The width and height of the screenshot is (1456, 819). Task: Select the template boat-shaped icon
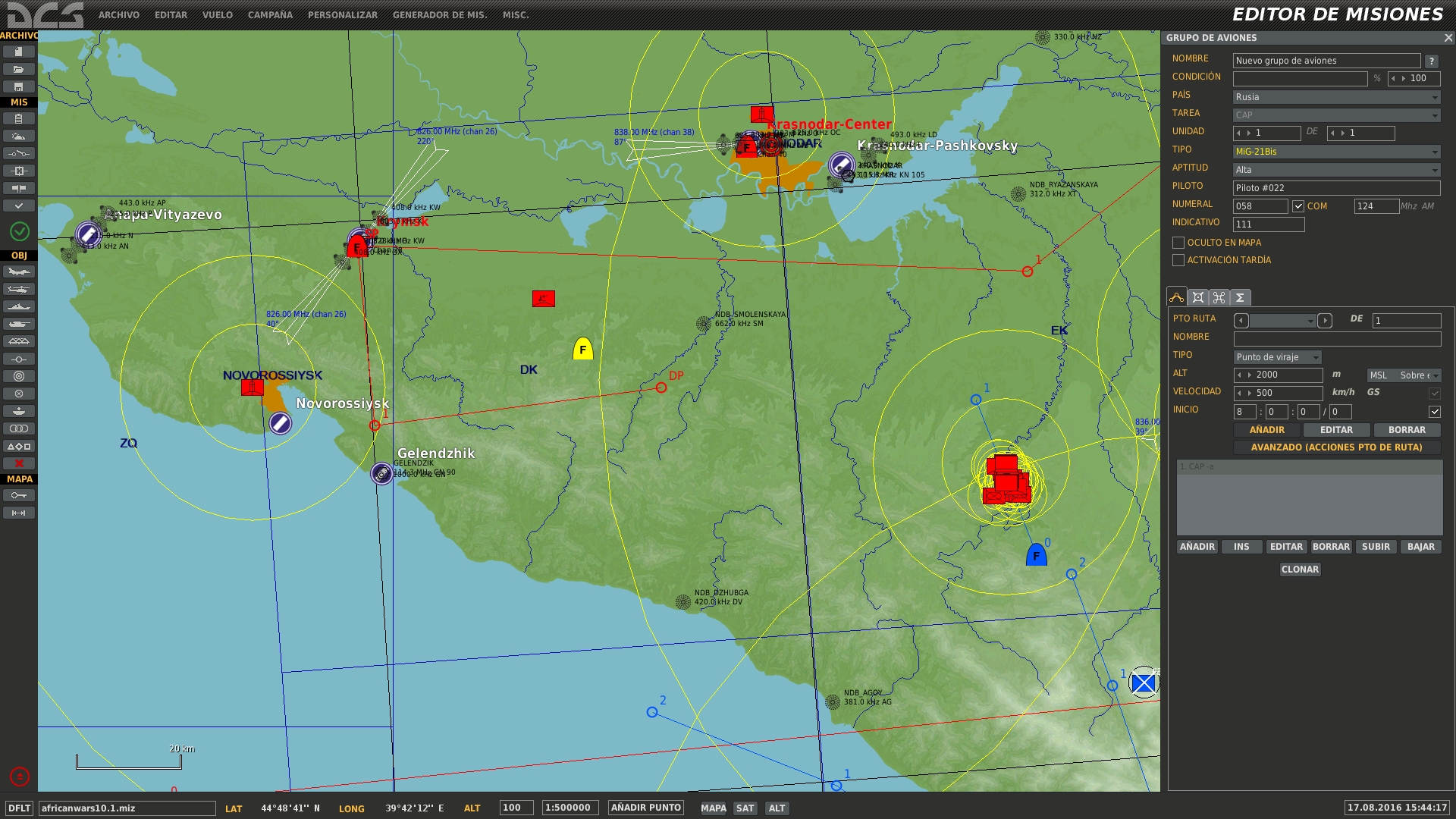coord(19,411)
